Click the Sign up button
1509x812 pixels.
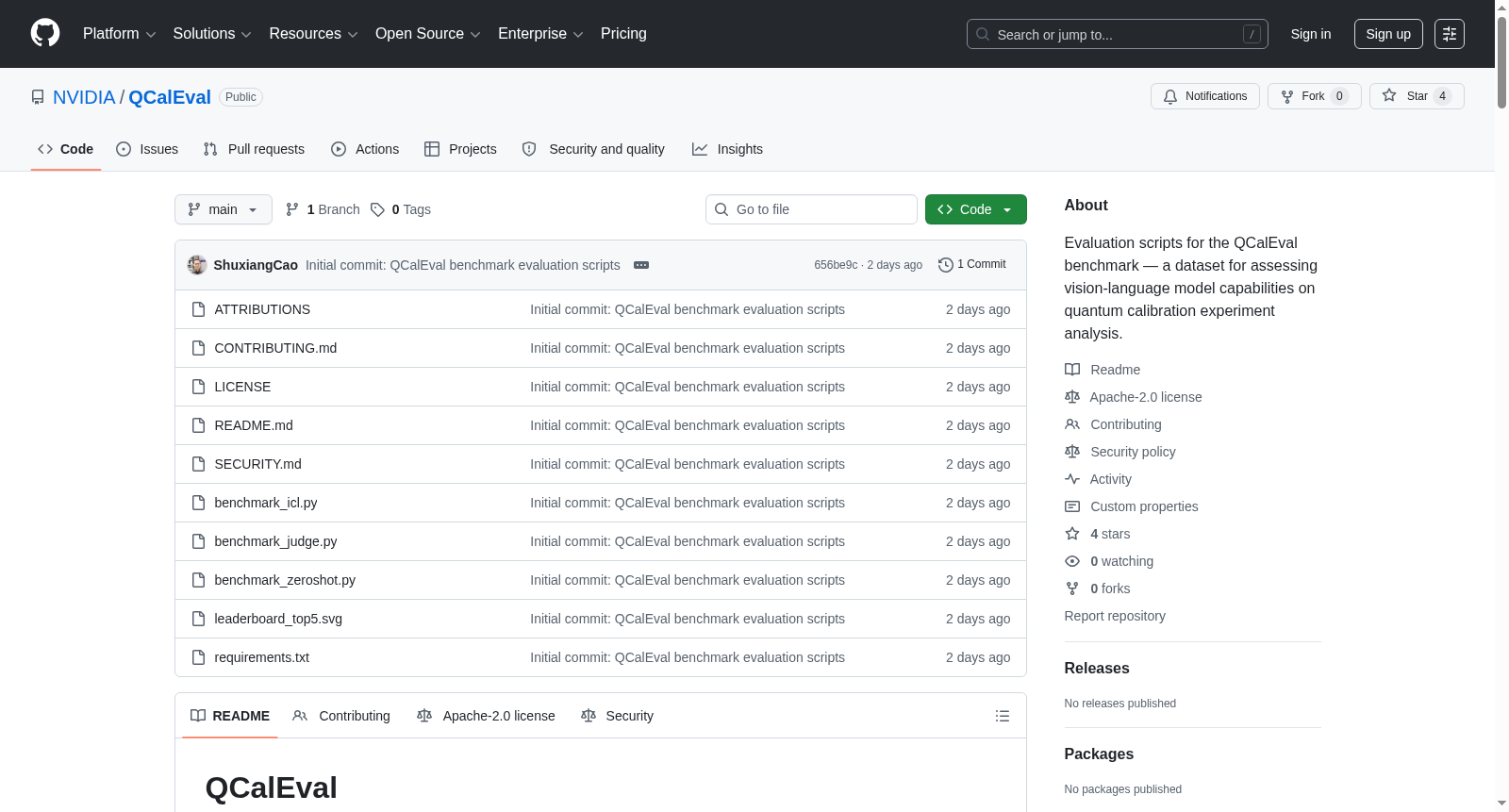(x=1388, y=34)
